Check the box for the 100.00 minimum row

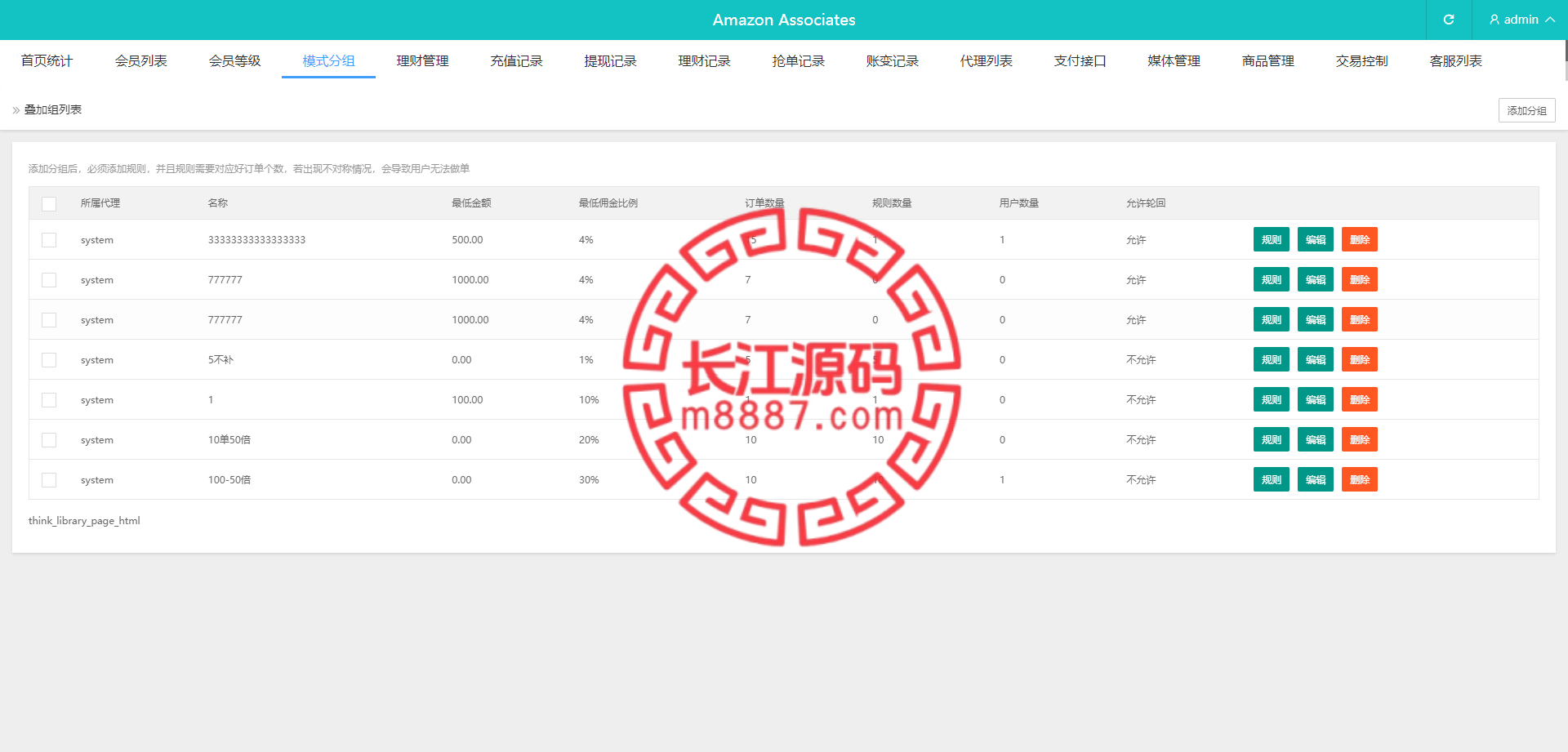tap(49, 400)
